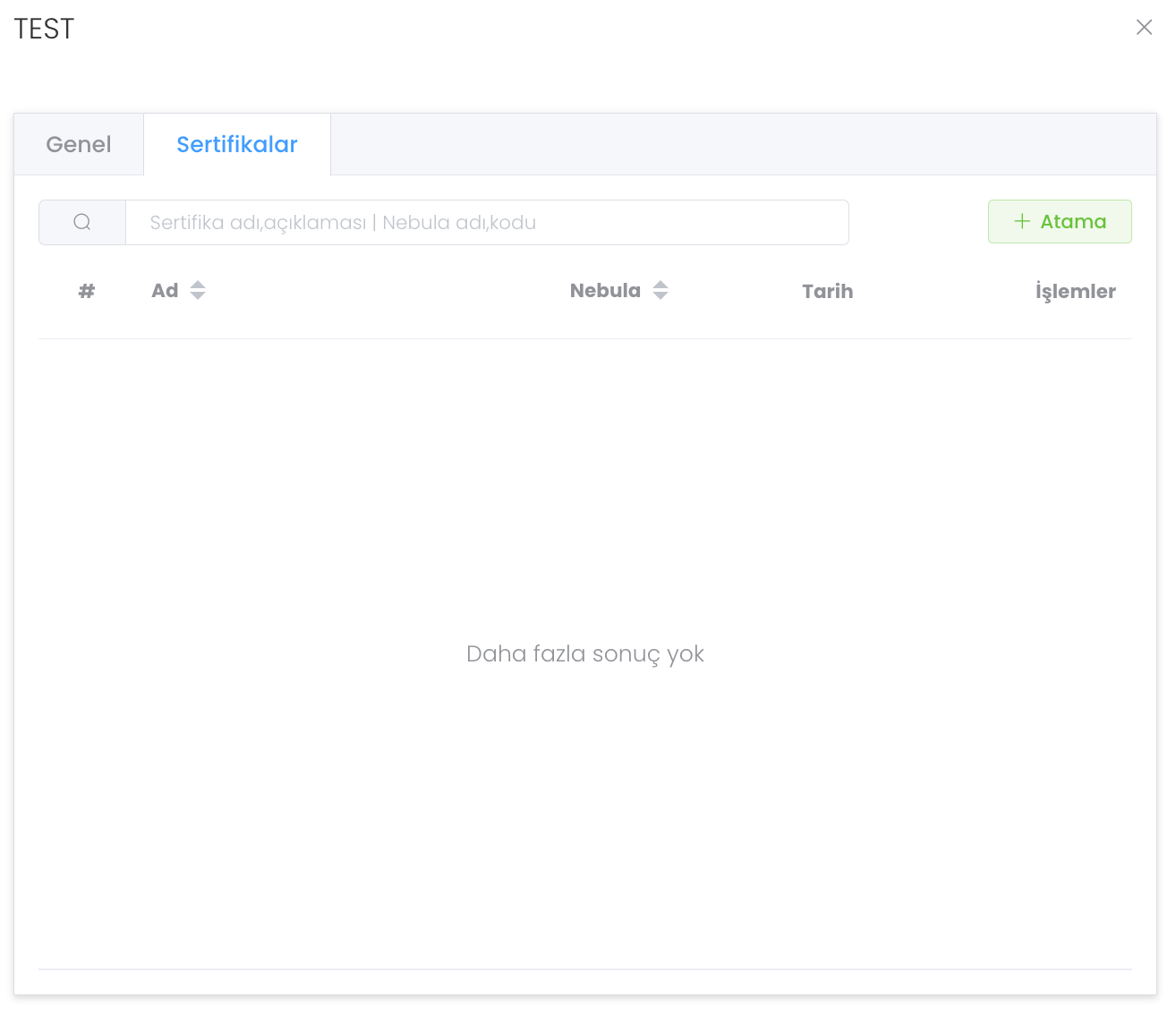Click the ascending sort caret for Ad

pos(198,285)
